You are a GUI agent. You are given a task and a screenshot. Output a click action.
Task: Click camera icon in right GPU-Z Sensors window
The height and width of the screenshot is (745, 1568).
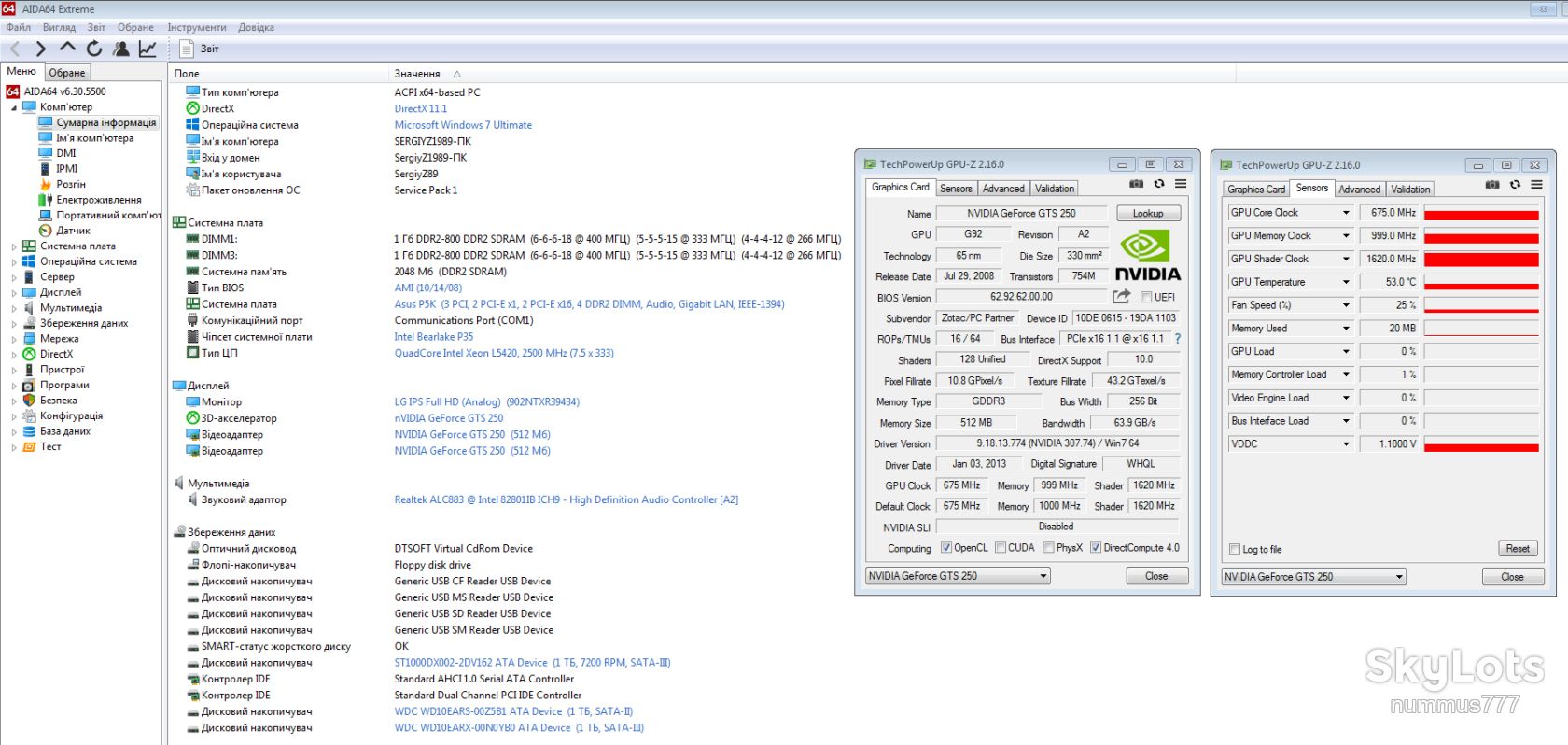1492,185
